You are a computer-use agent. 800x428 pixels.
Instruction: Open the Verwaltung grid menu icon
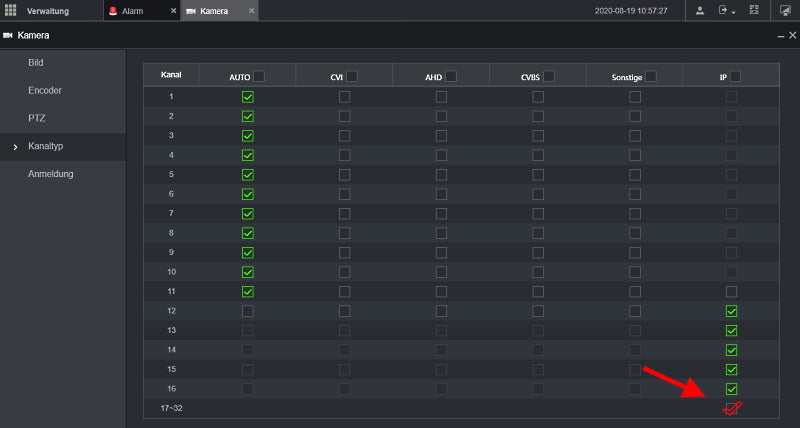coord(11,10)
